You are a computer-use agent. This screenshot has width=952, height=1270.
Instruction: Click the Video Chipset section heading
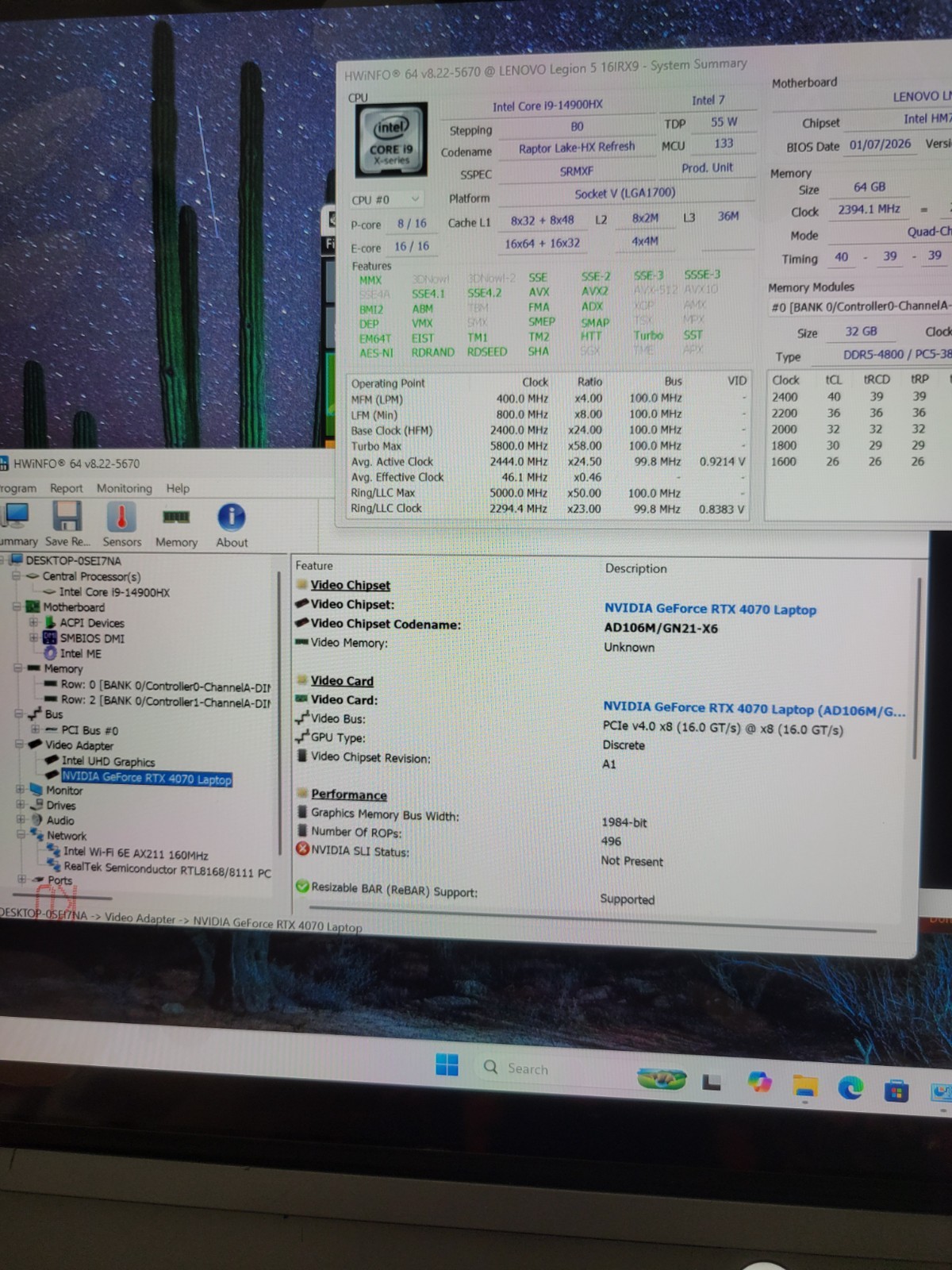tap(350, 585)
